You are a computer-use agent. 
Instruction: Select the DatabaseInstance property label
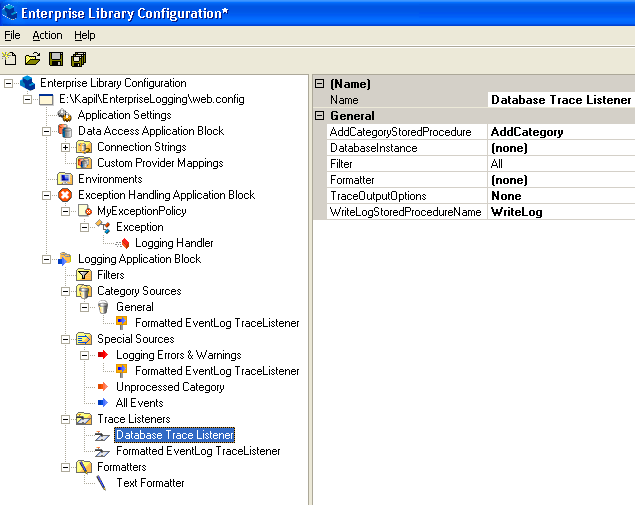tap(373, 148)
